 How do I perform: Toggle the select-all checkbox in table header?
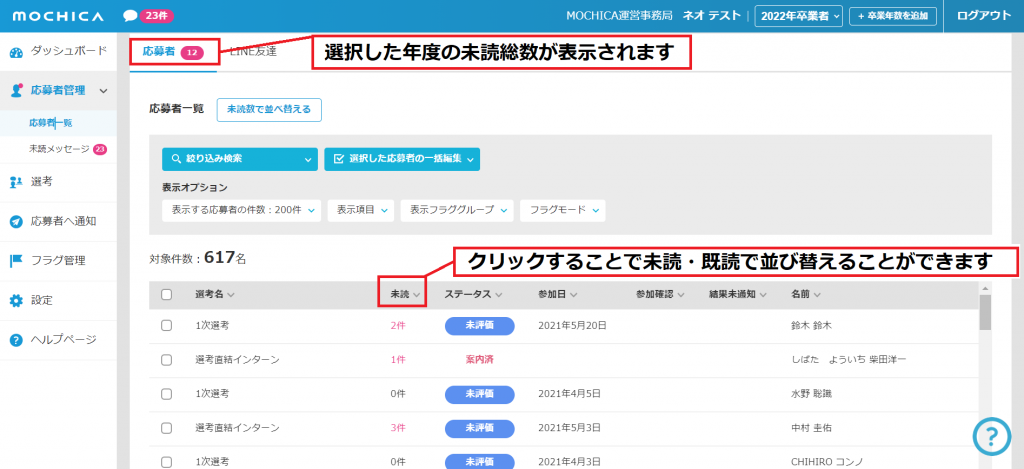(x=167, y=295)
